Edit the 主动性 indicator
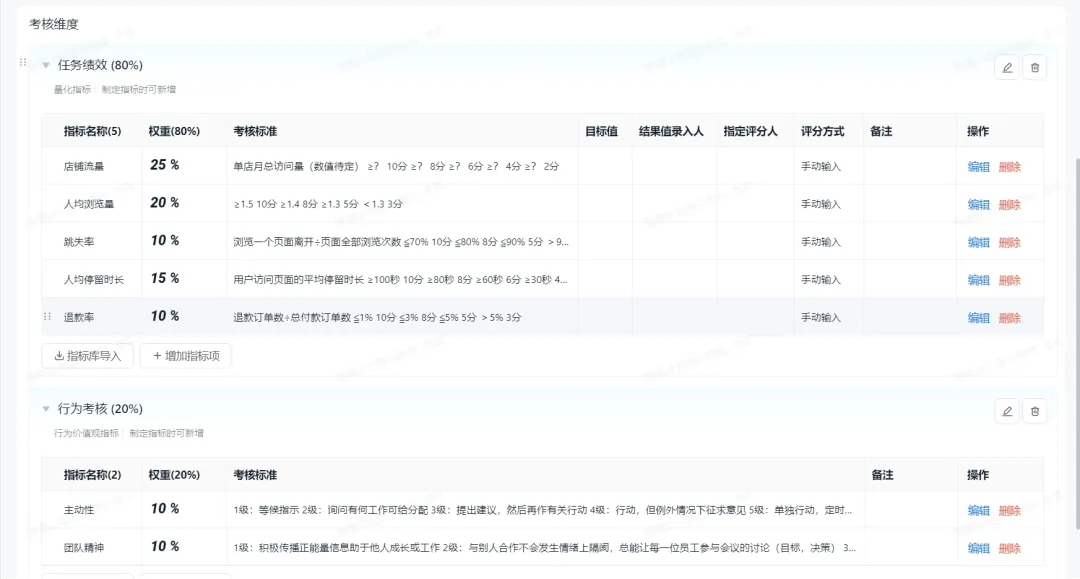 [978, 510]
